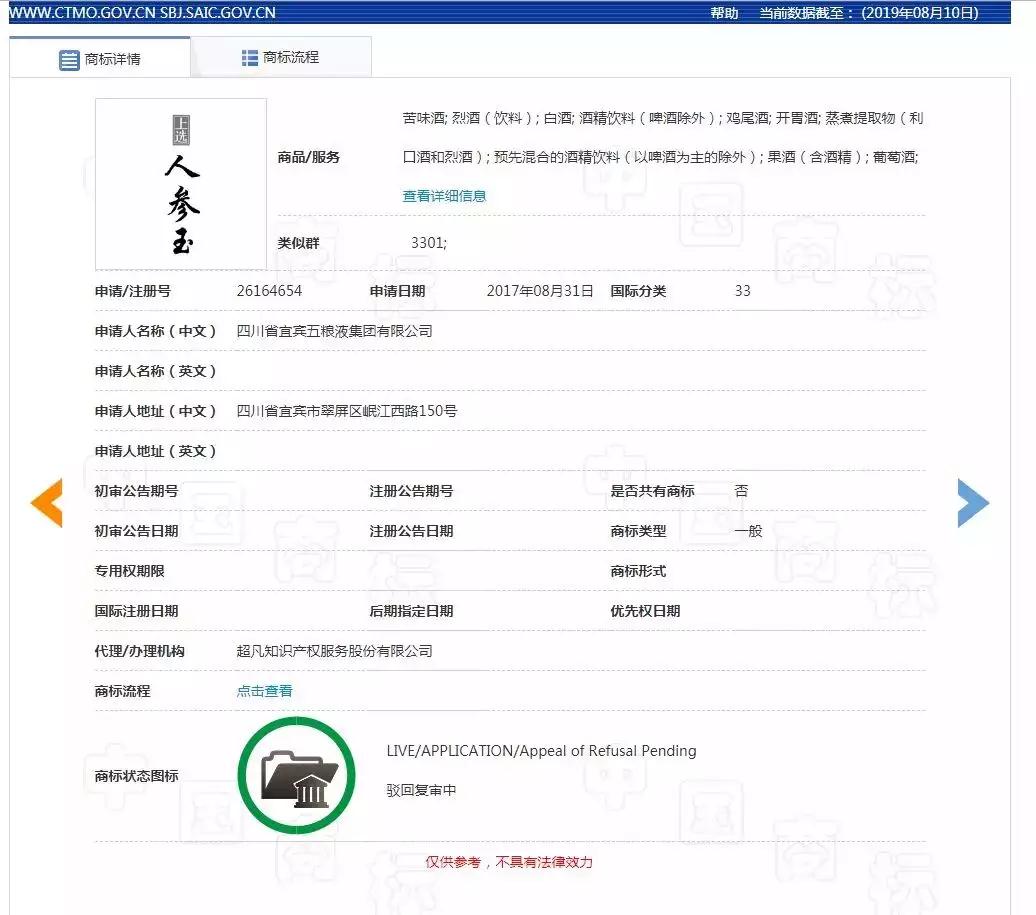Select application date 2017年08月31日
This screenshot has width=1036, height=915.
540,291
